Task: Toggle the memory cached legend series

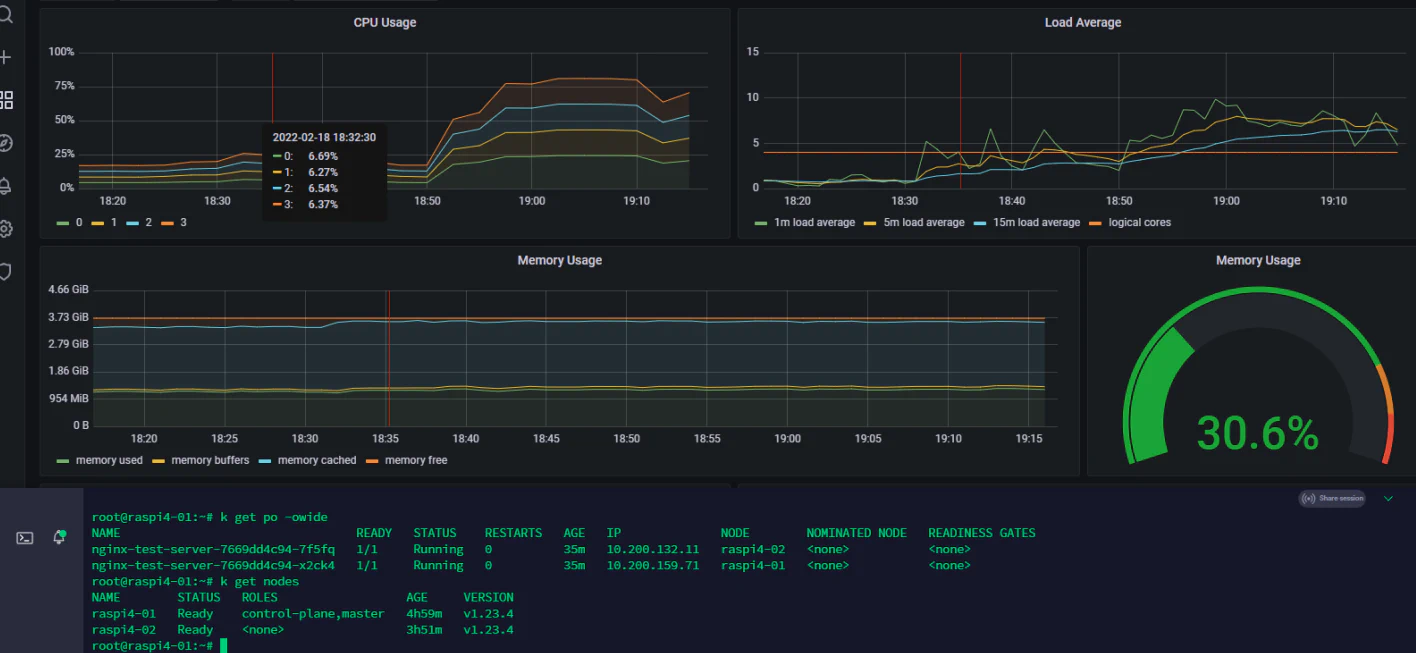Action: [x=308, y=460]
